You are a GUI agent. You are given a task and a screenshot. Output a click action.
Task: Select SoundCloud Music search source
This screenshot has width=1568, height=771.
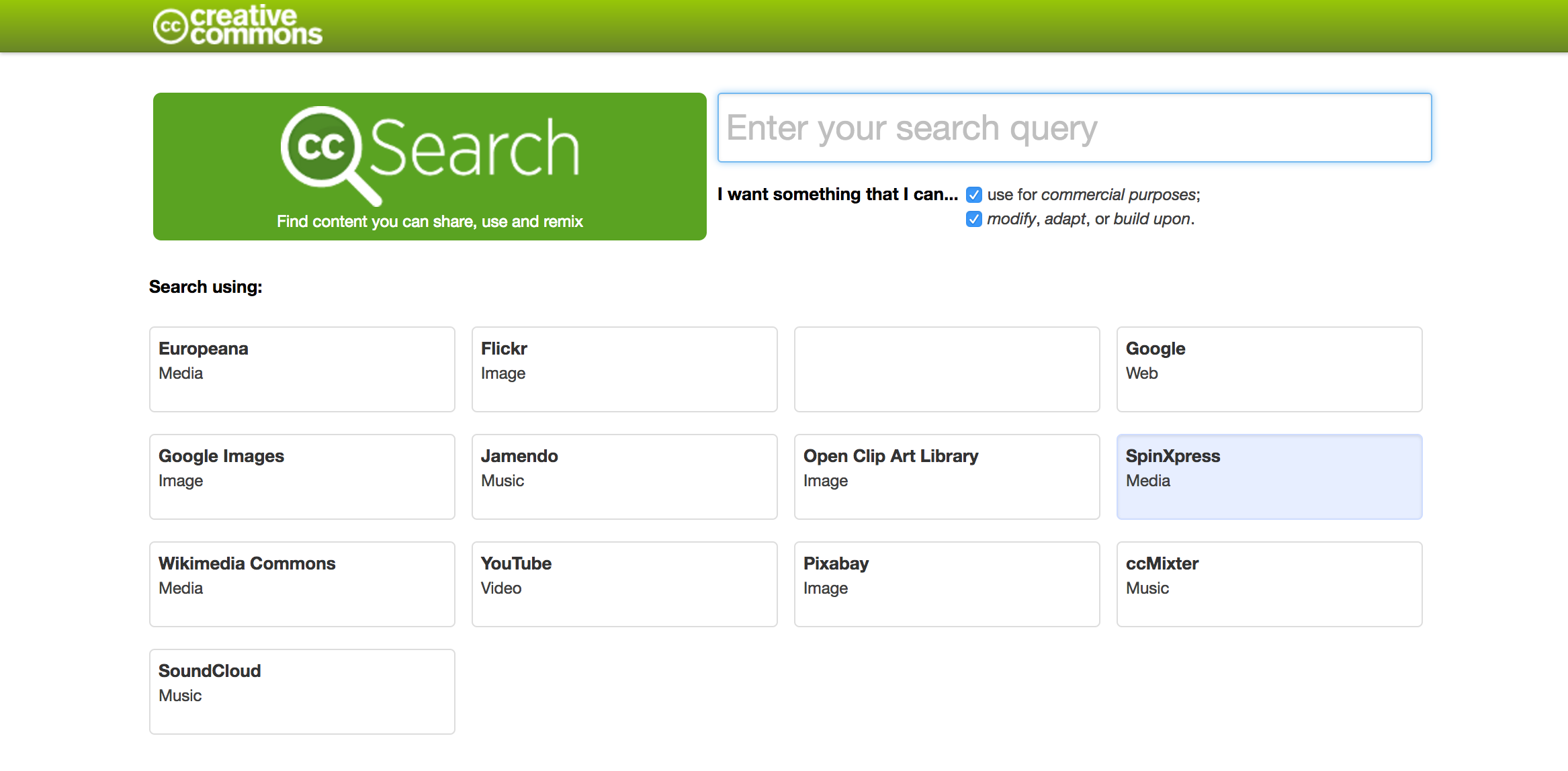302,692
